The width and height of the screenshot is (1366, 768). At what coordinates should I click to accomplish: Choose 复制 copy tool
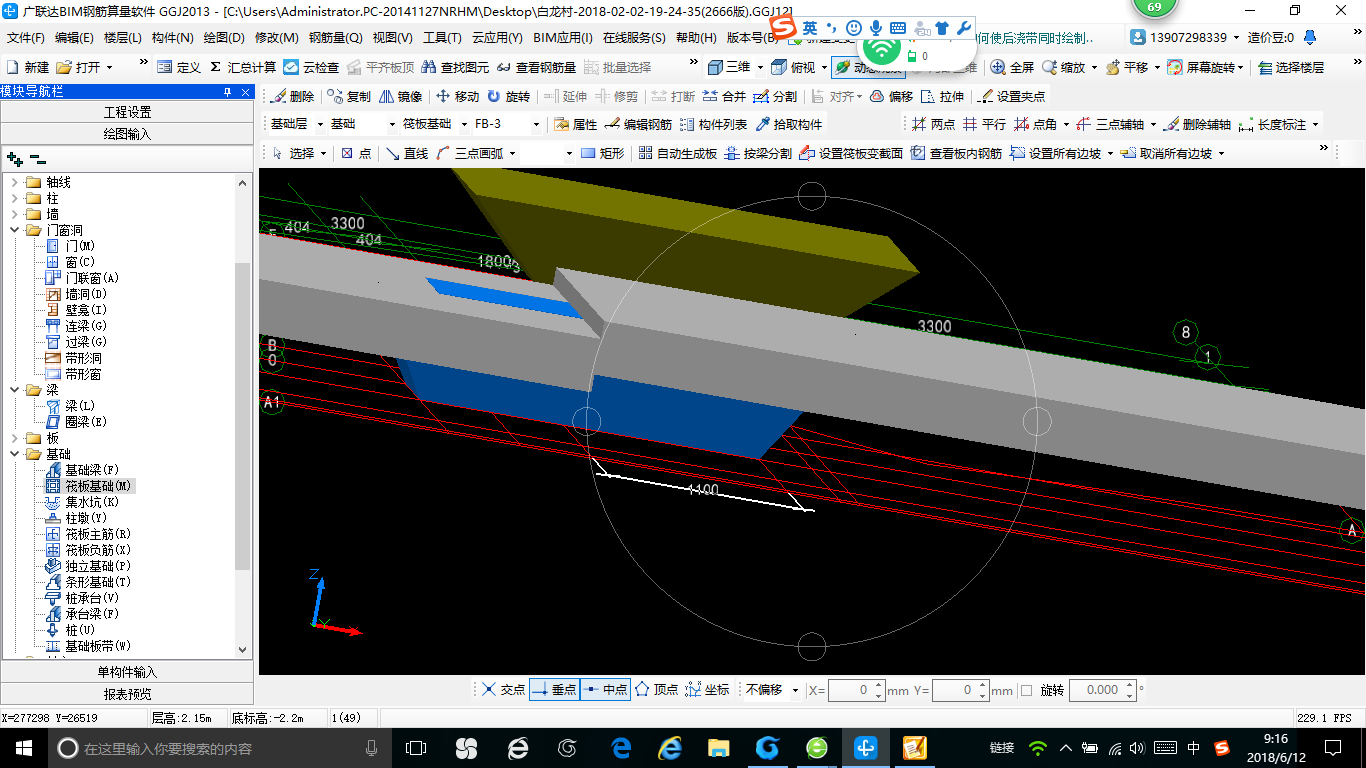(x=348, y=97)
